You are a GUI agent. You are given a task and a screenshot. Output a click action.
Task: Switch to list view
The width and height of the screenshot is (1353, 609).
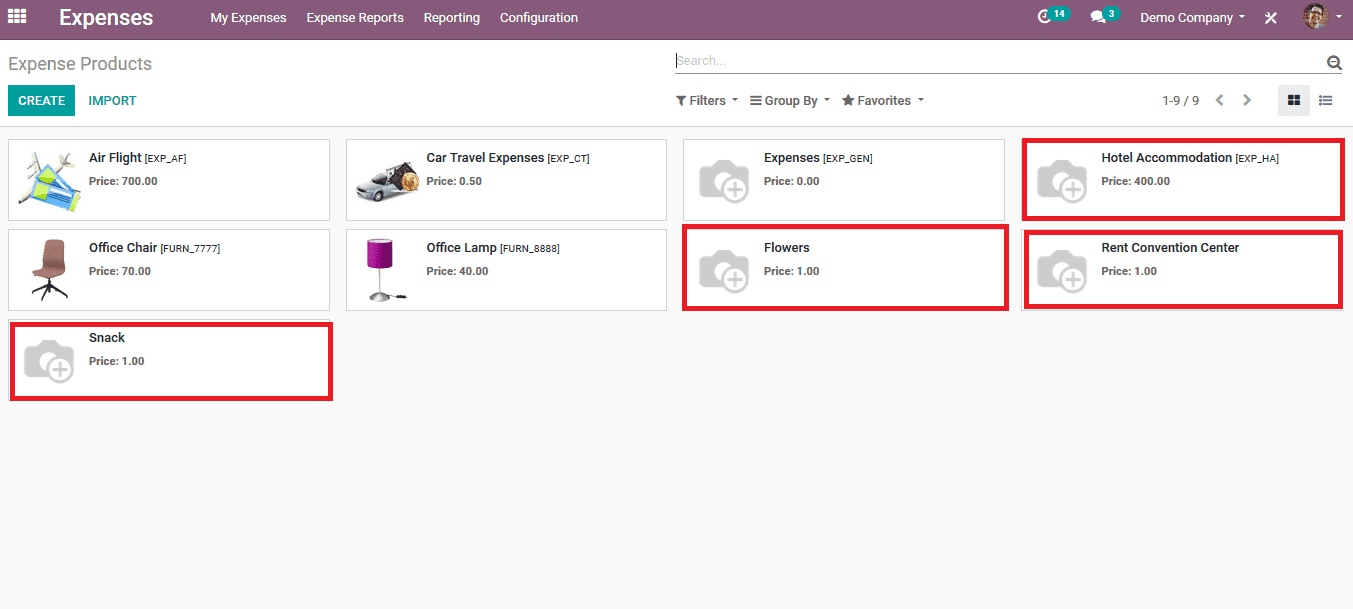(x=1326, y=100)
